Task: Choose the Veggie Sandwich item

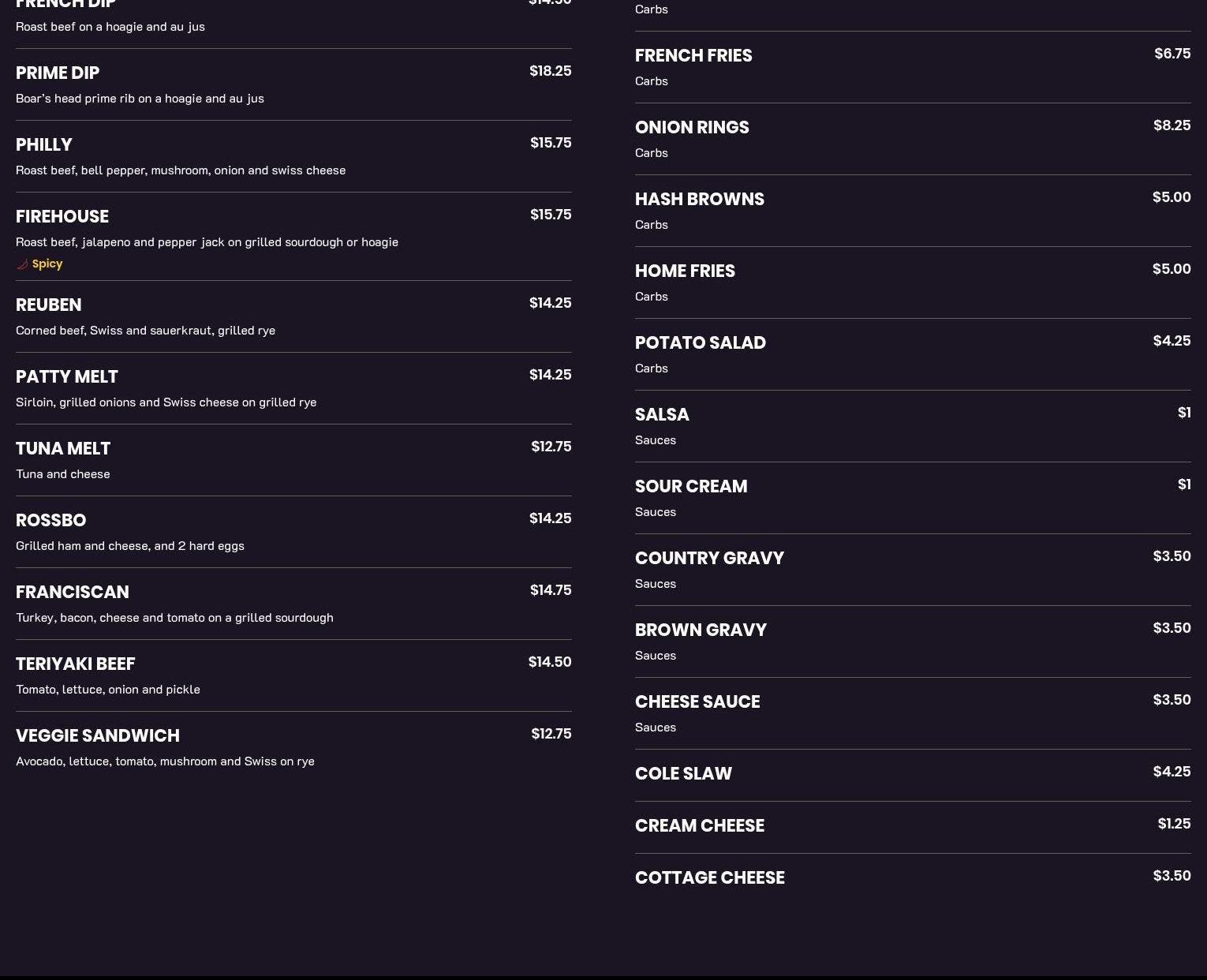Action: point(98,736)
